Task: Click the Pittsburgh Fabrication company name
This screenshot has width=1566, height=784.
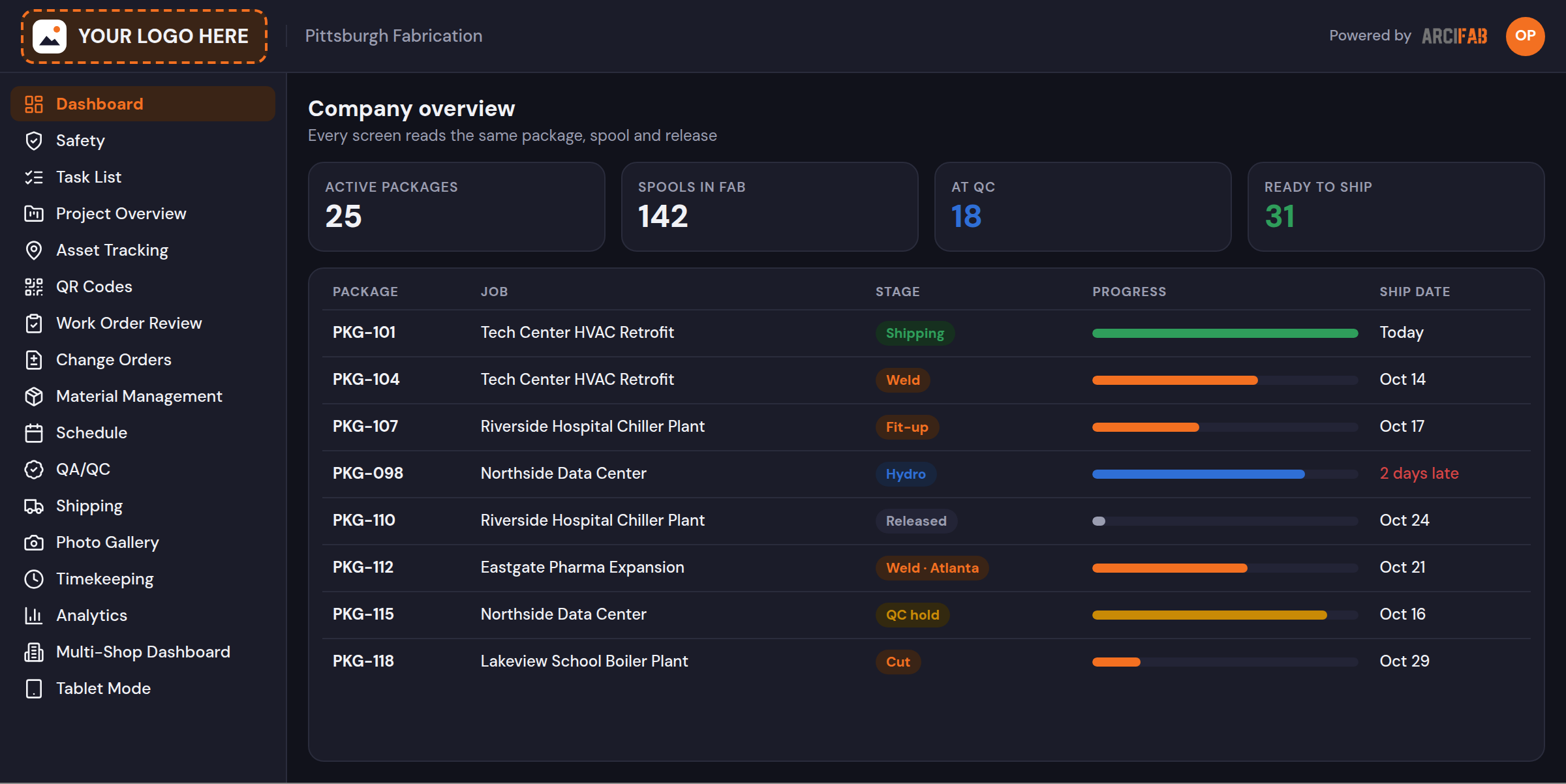Action: (393, 36)
